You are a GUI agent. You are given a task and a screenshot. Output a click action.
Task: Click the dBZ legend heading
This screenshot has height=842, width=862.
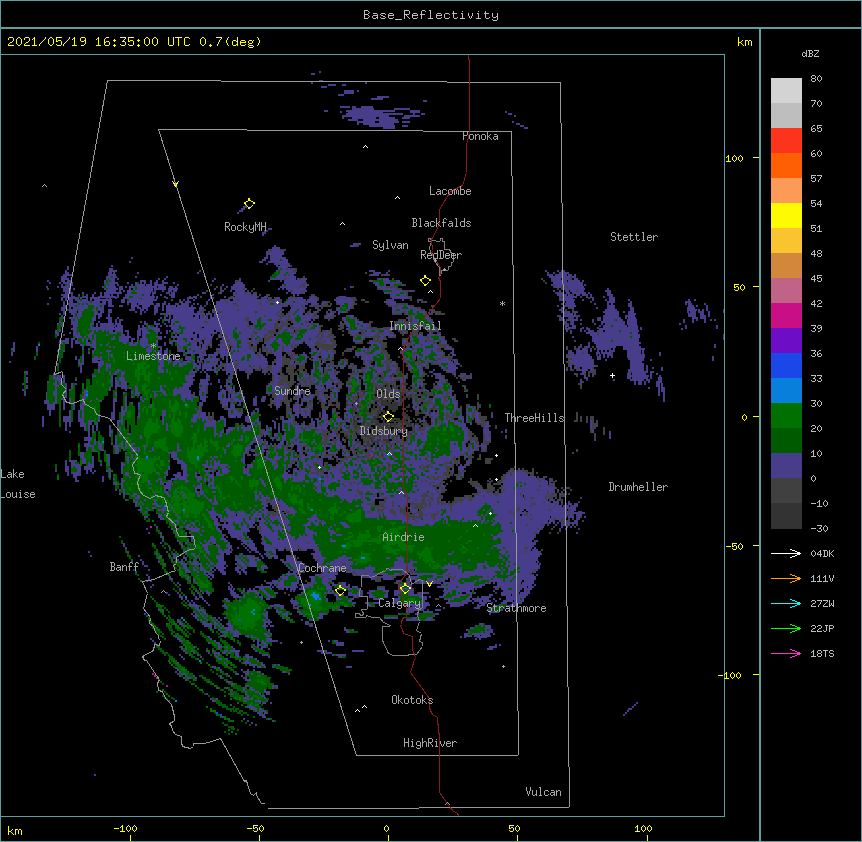[x=810, y=53]
